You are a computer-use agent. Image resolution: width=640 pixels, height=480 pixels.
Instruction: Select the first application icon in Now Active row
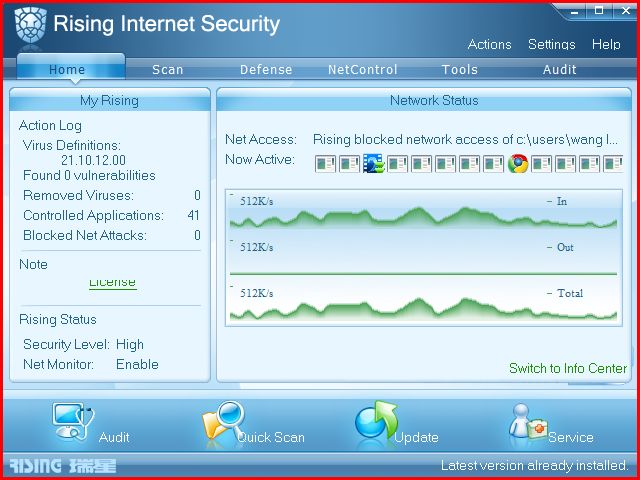325,164
